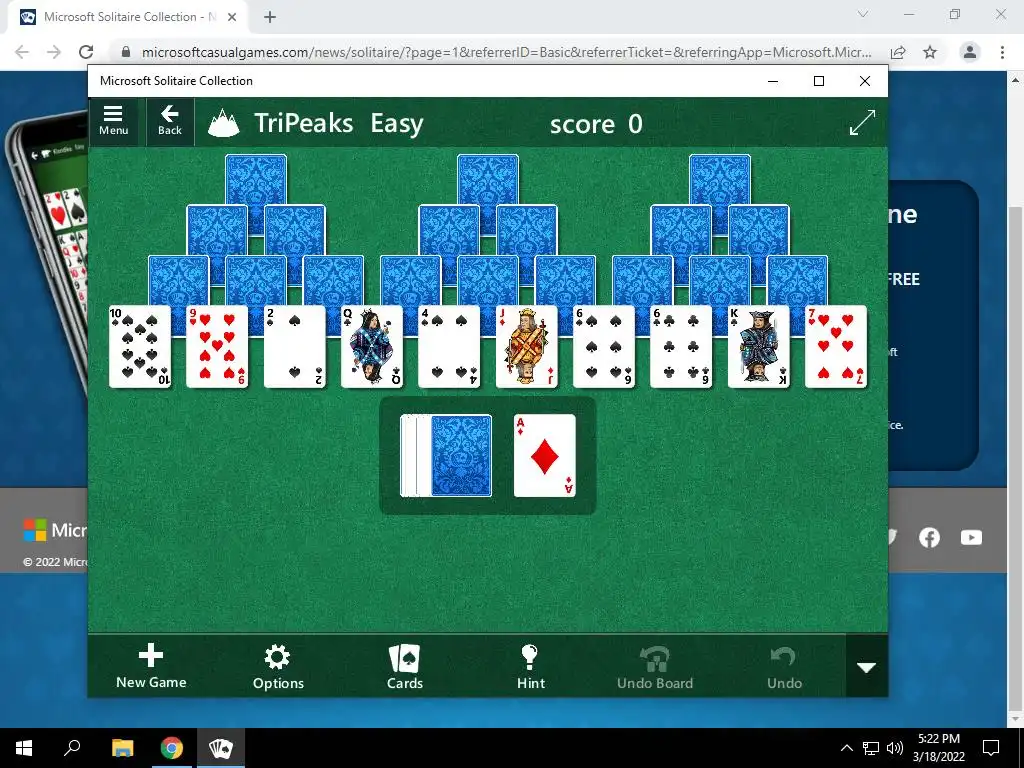
Task: Request a Hint with the lightbulb
Action: pos(530,666)
